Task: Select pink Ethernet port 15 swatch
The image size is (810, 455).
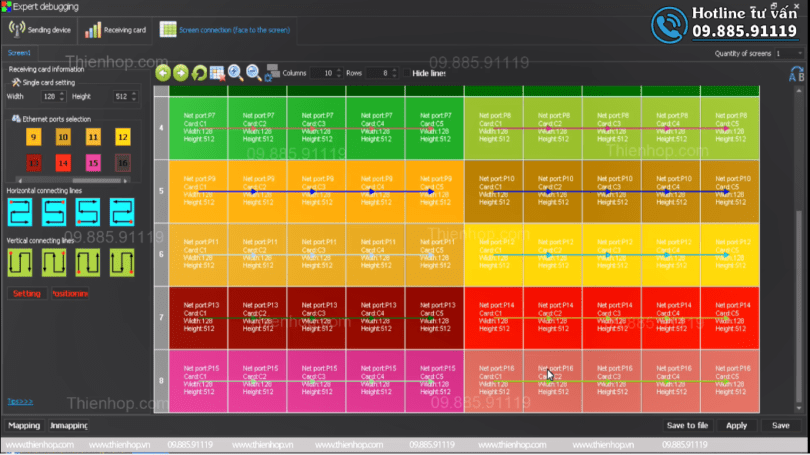Action: [92, 162]
